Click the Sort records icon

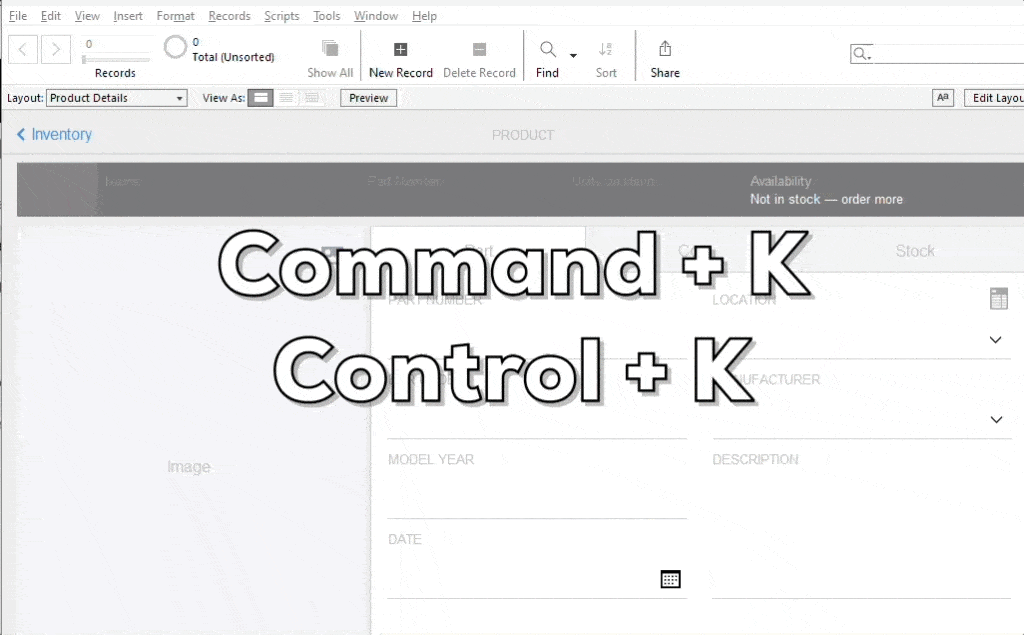[605, 49]
